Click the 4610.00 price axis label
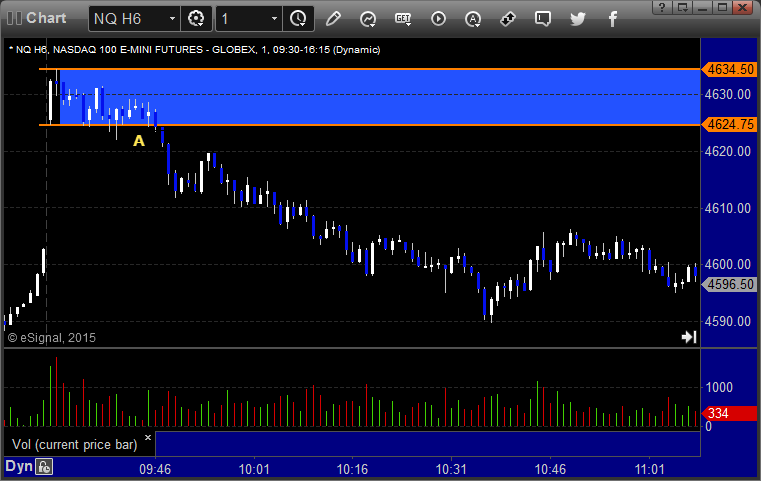Viewport: 761px width, 481px height. click(x=728, y=208)
